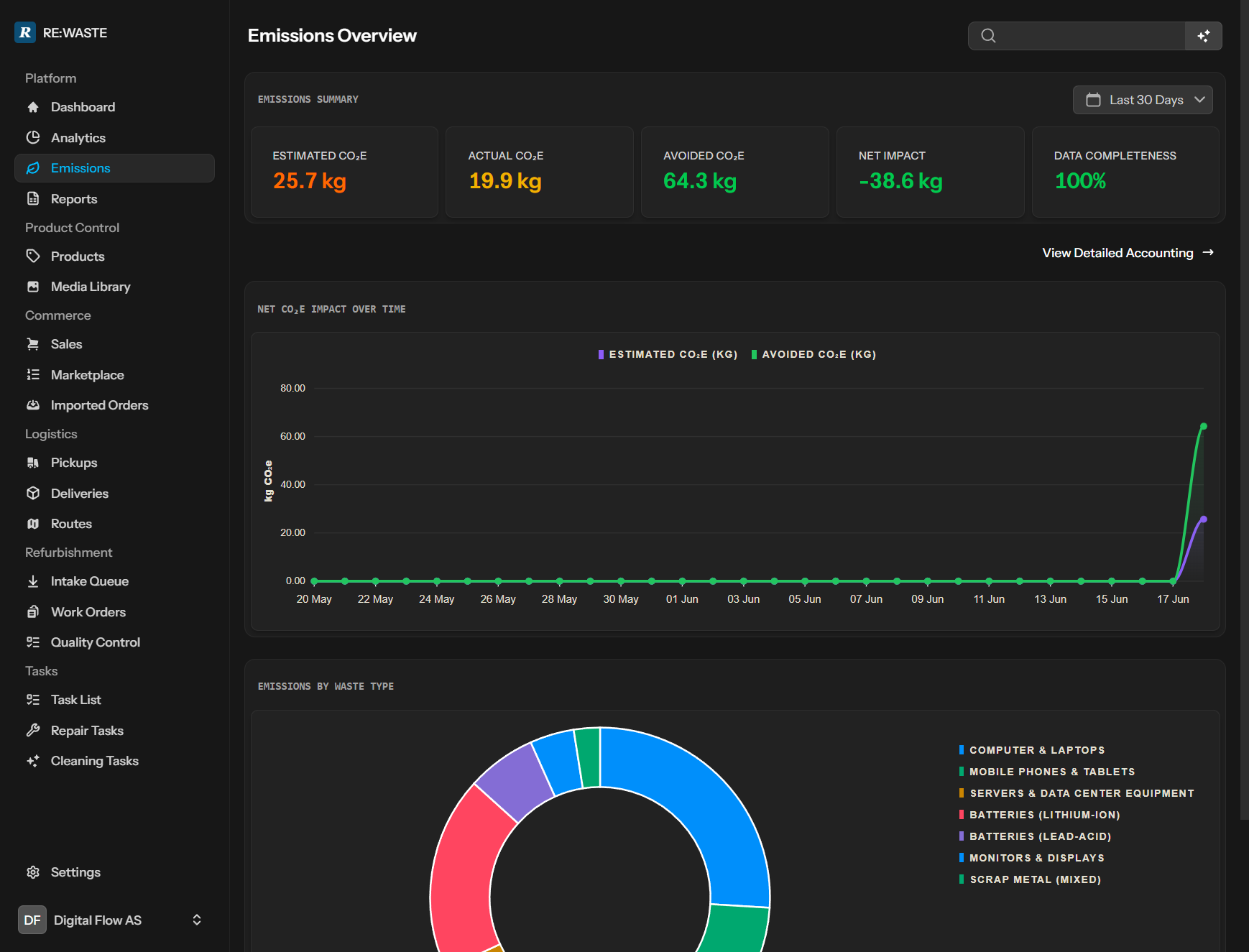Toggle Servers & Data Center Equipment legend
1249x952 pixels.
(x=1077, y=793)
